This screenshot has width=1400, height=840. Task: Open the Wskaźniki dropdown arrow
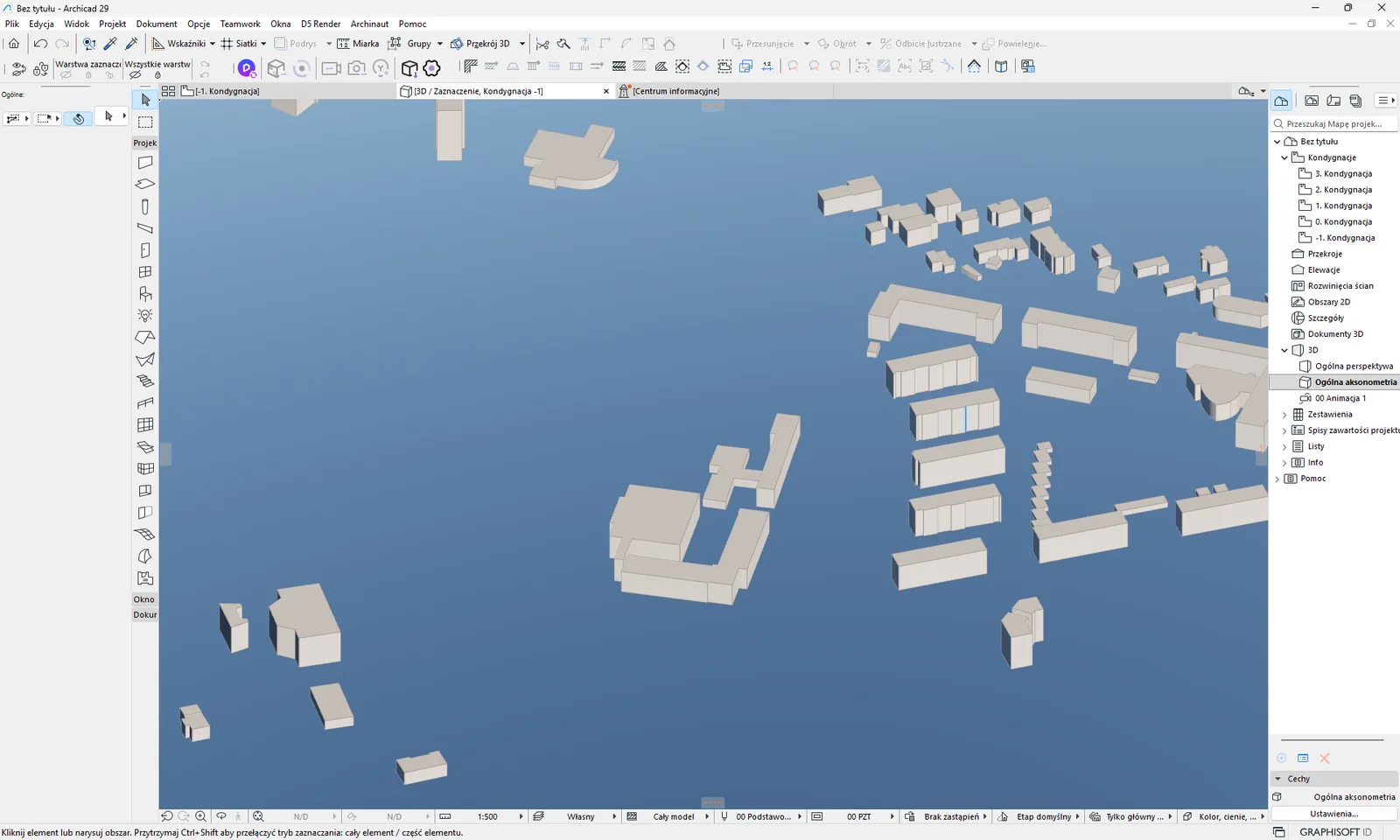pyautogui.click(x=213, y=44)
